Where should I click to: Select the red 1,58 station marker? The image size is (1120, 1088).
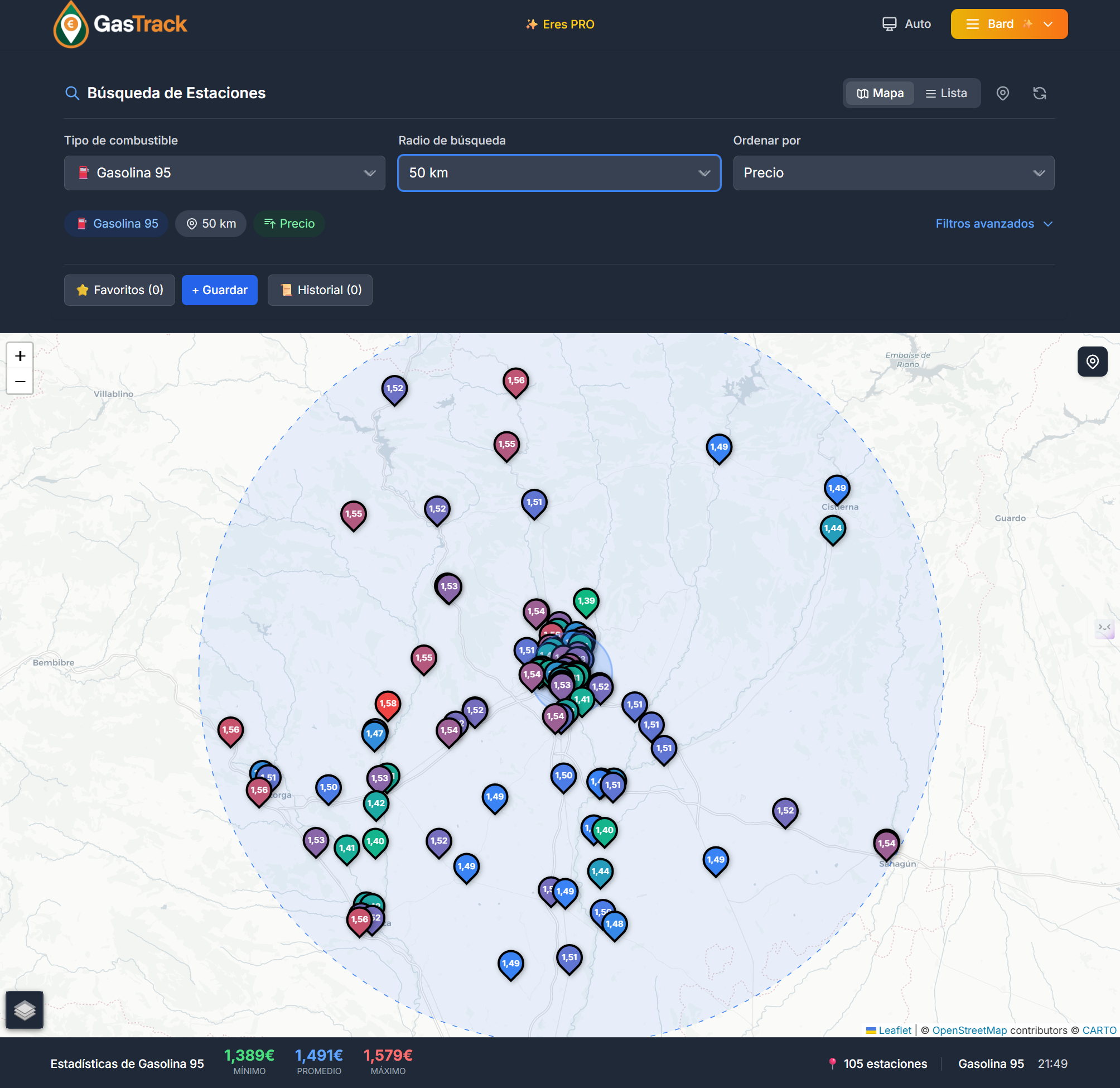click(388, 705)
